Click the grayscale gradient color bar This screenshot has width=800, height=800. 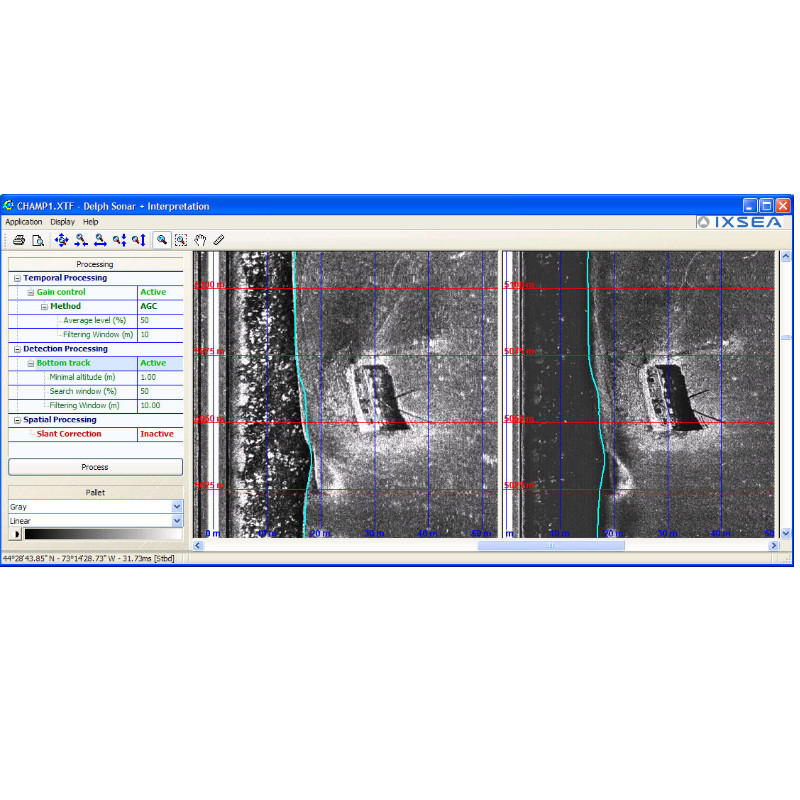(100, 534)
